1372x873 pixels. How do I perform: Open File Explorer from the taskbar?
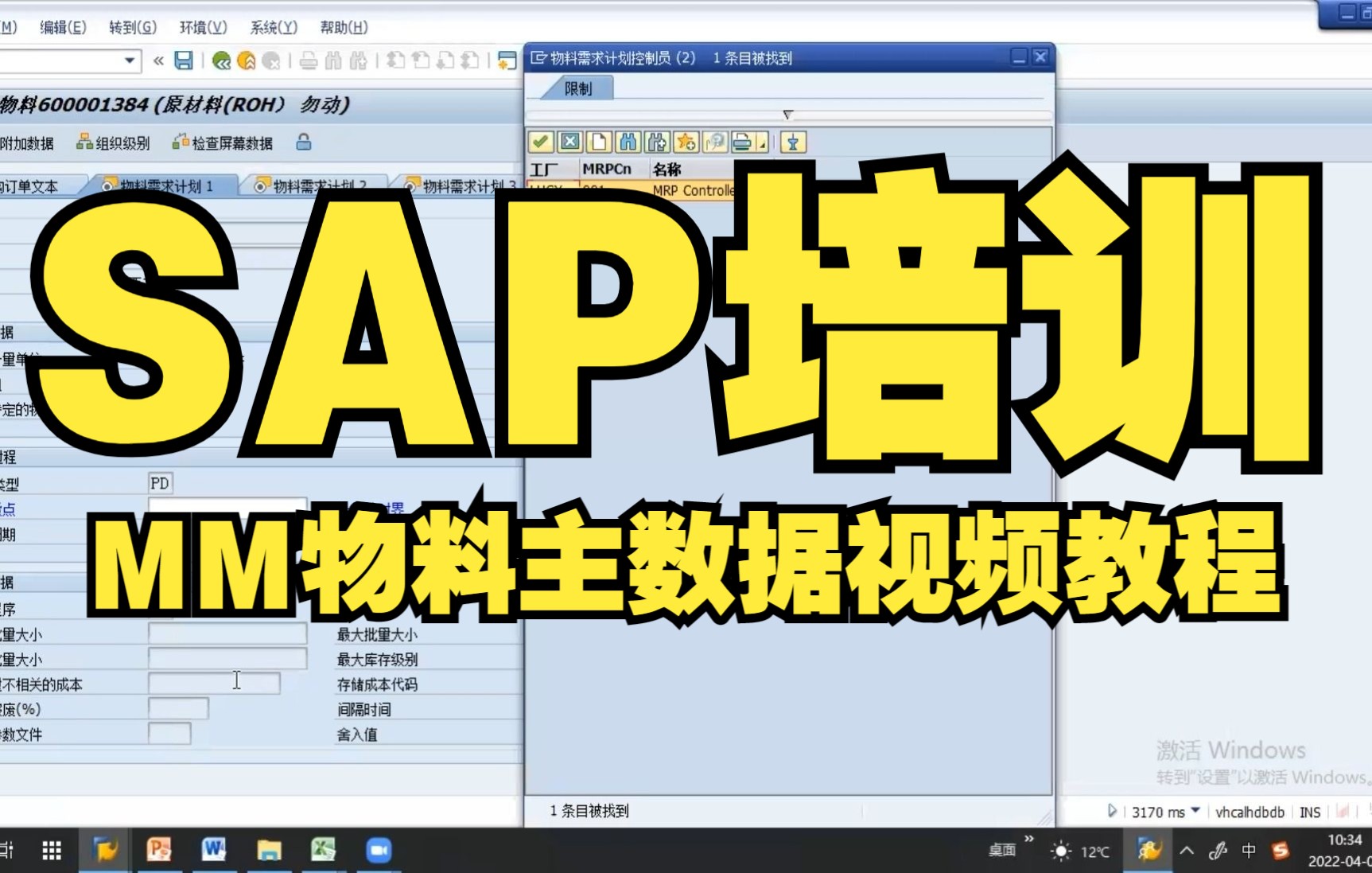click(269, 851)
